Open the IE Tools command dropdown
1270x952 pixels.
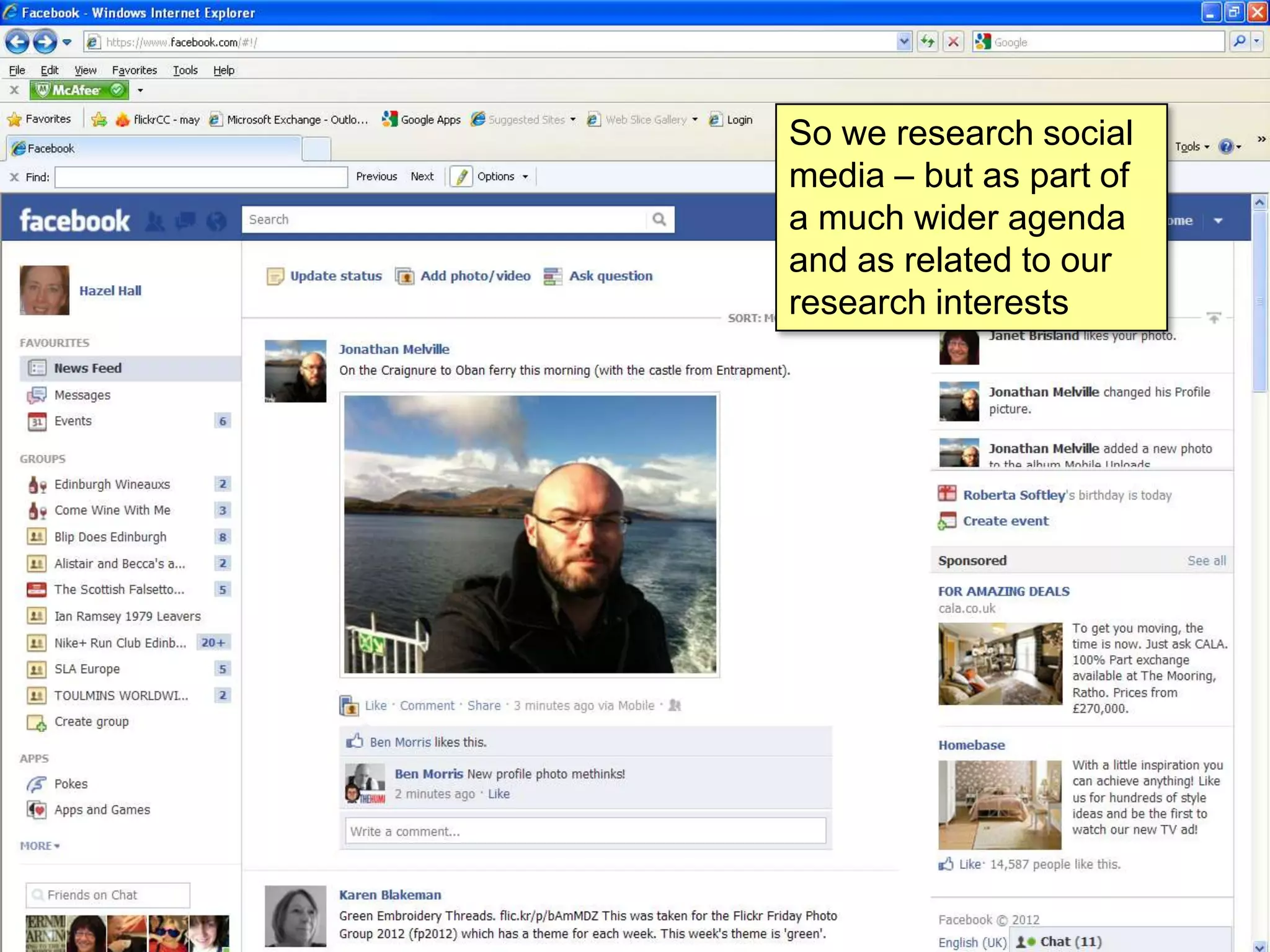click(x=1192, y=147)
